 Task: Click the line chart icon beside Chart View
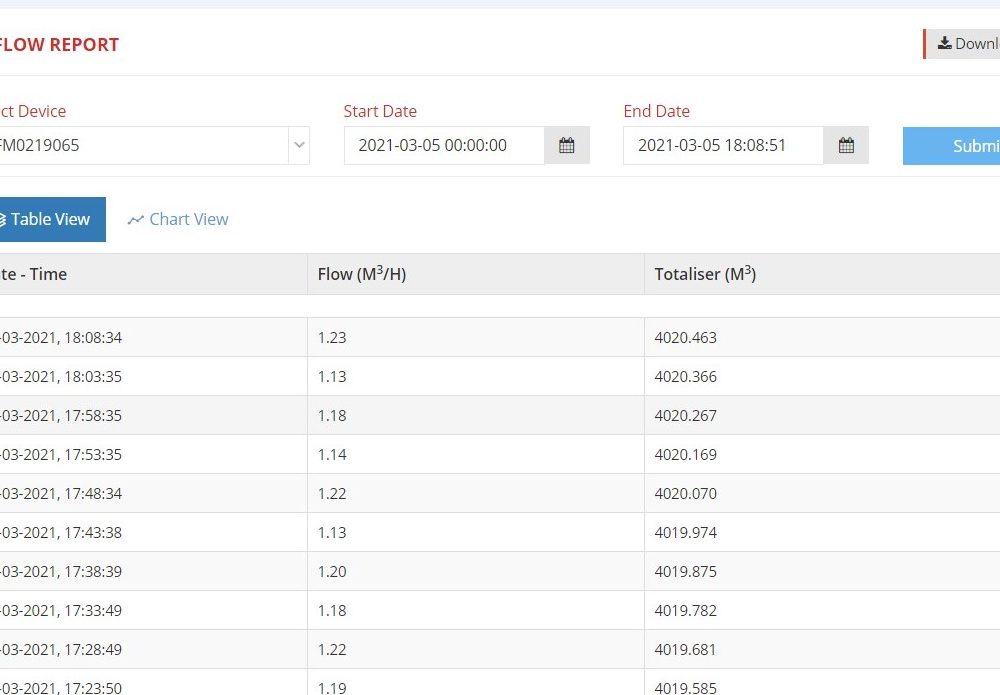point(135,219)
